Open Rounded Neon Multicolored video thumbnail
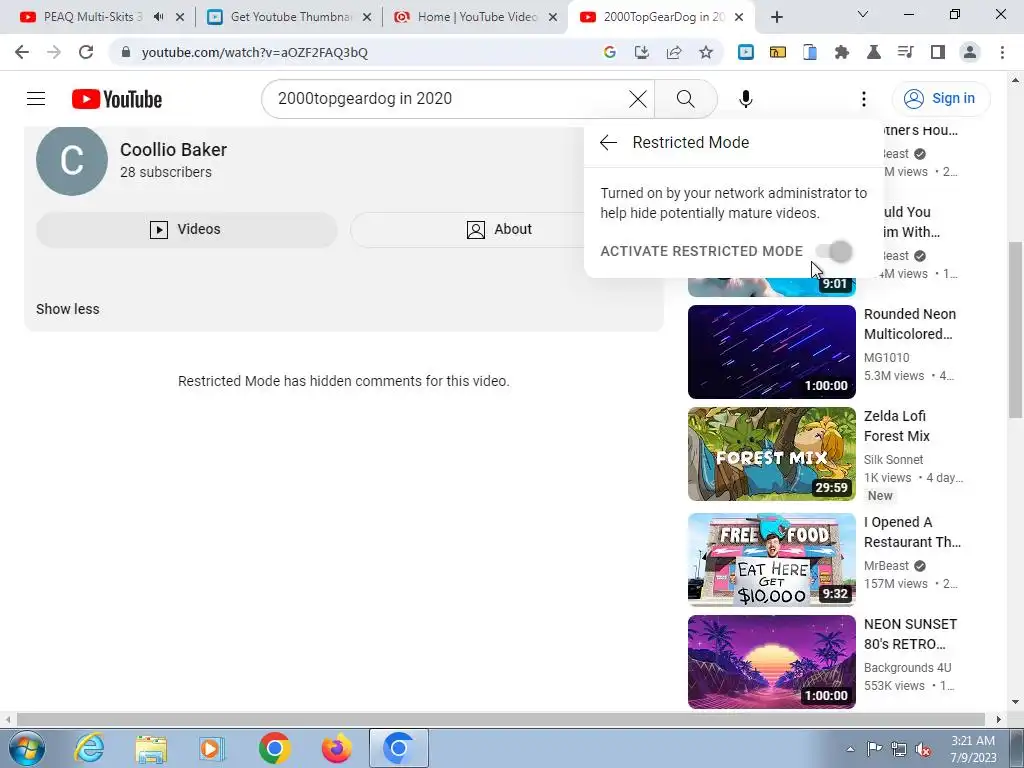 pos(771,352)
